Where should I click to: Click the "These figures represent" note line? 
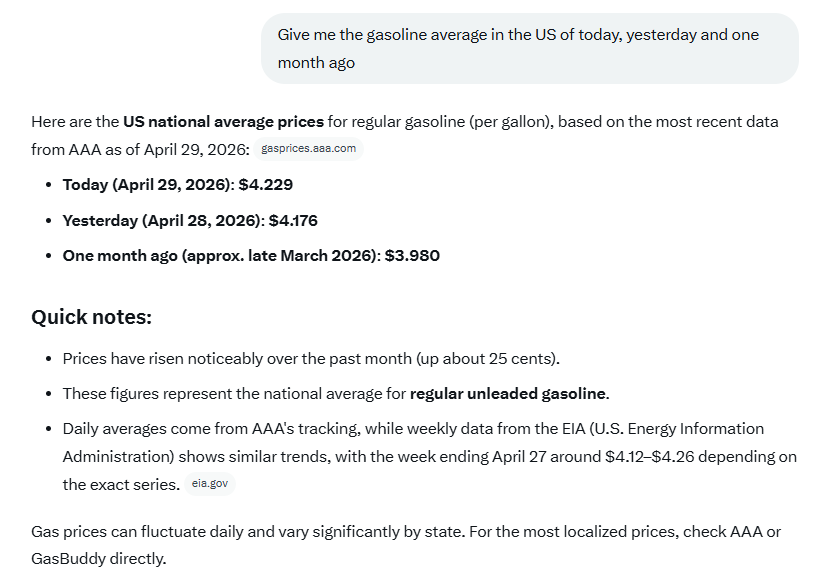click(336, 394)
